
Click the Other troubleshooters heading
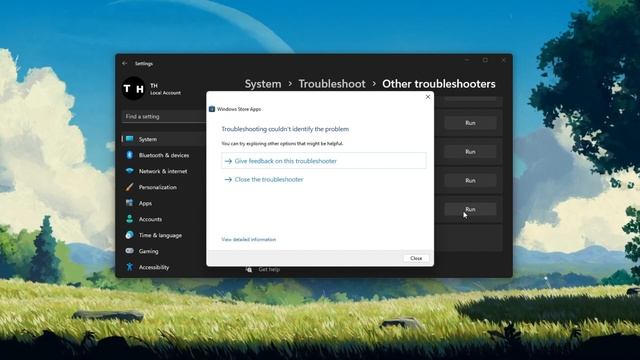pyautogui.click(x=439, y=84)
